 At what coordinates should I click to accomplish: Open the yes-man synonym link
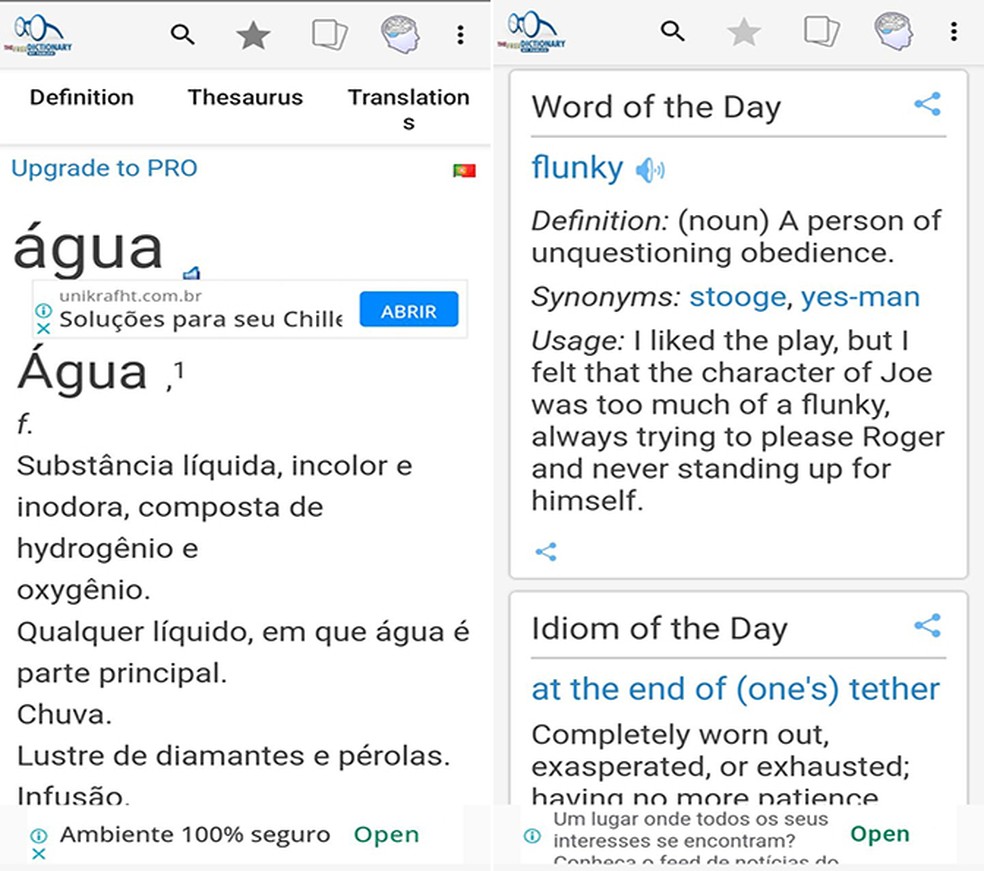(x=860, y=297)
